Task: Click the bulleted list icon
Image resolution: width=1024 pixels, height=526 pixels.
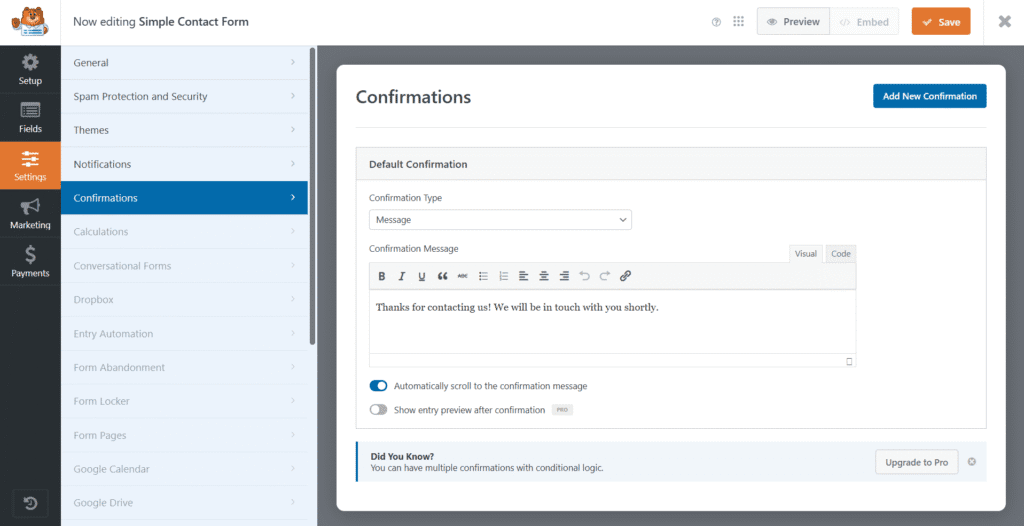Action: 483,276
